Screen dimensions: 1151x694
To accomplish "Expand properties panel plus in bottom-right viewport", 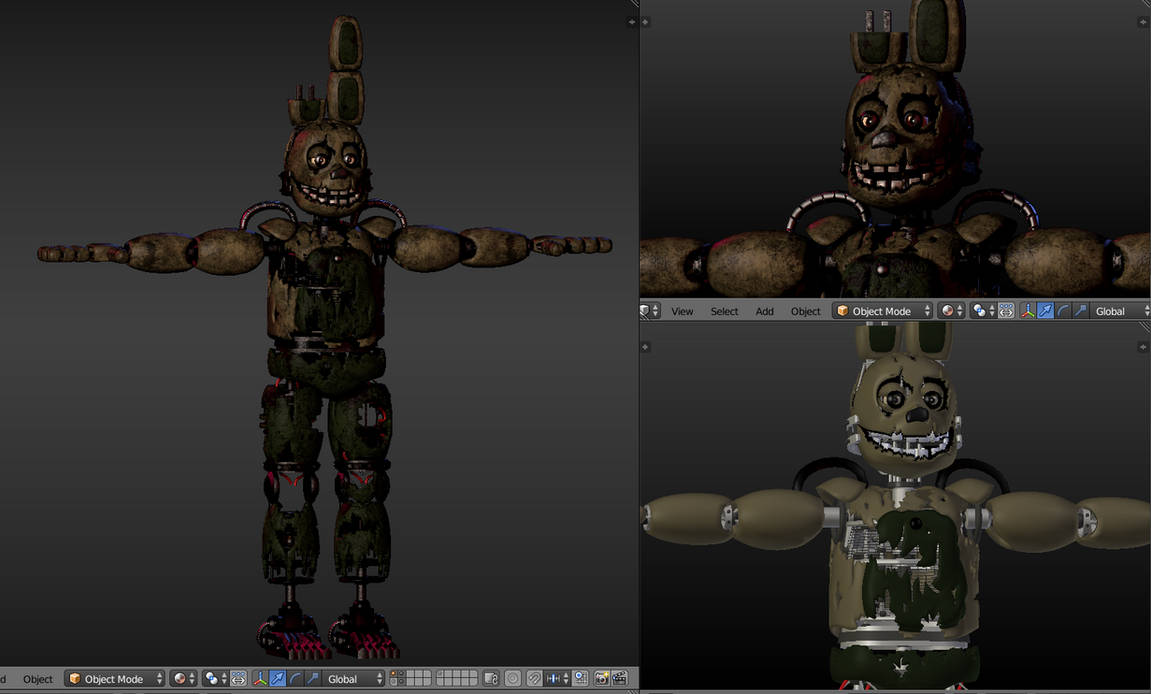I will (x=1143, y=347).
